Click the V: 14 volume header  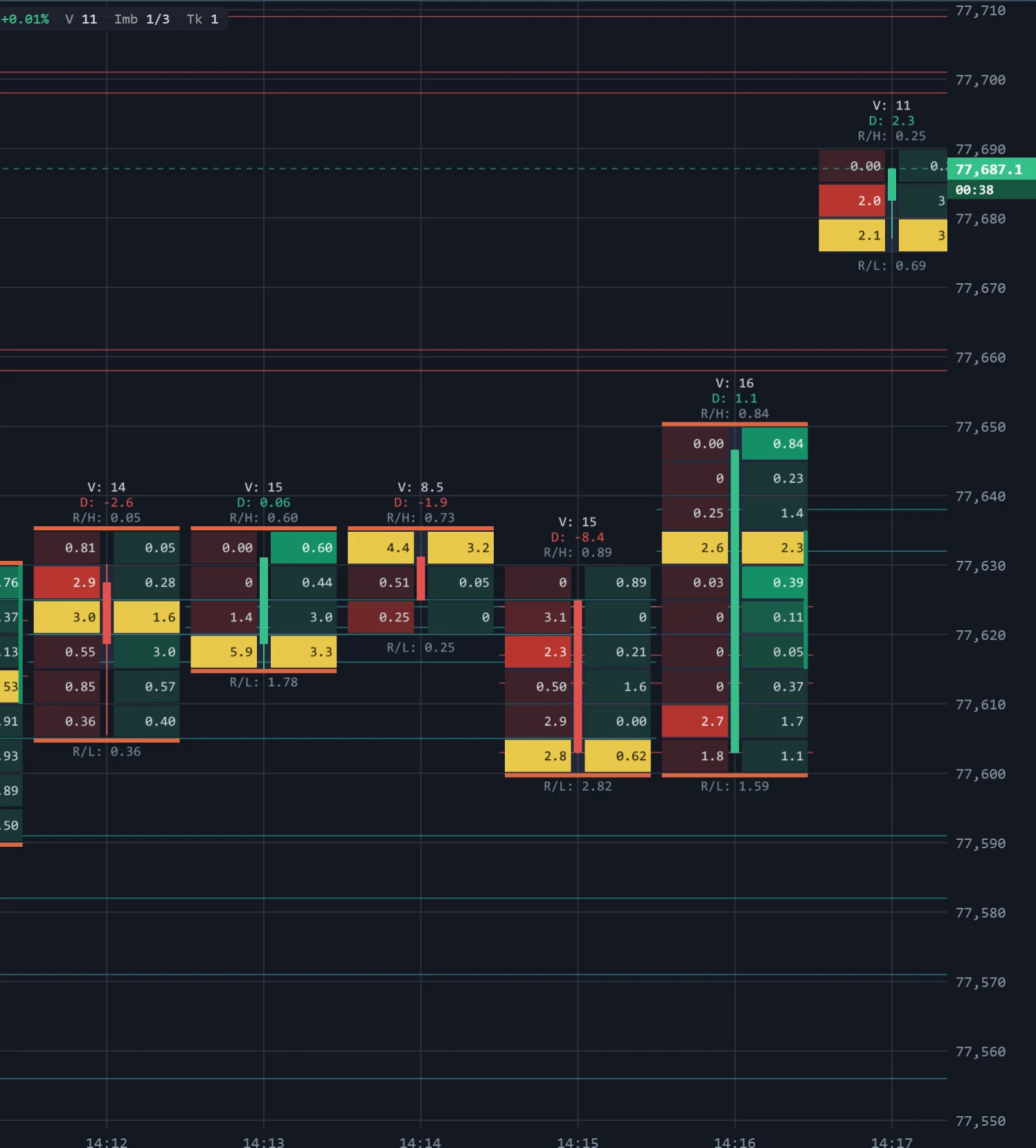point(107,487)
